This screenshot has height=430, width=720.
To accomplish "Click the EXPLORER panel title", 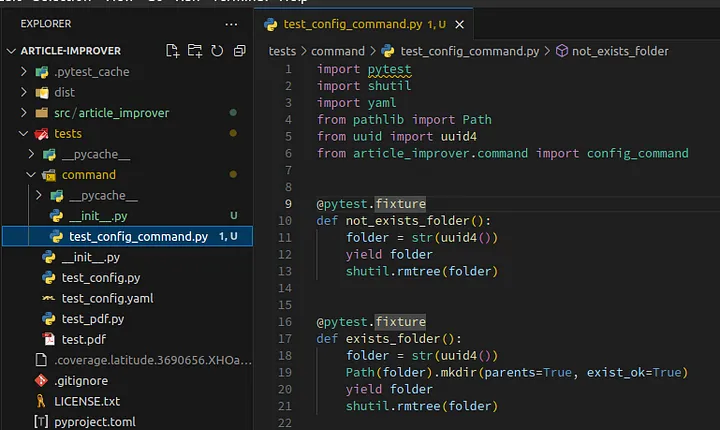I will 45,24.
